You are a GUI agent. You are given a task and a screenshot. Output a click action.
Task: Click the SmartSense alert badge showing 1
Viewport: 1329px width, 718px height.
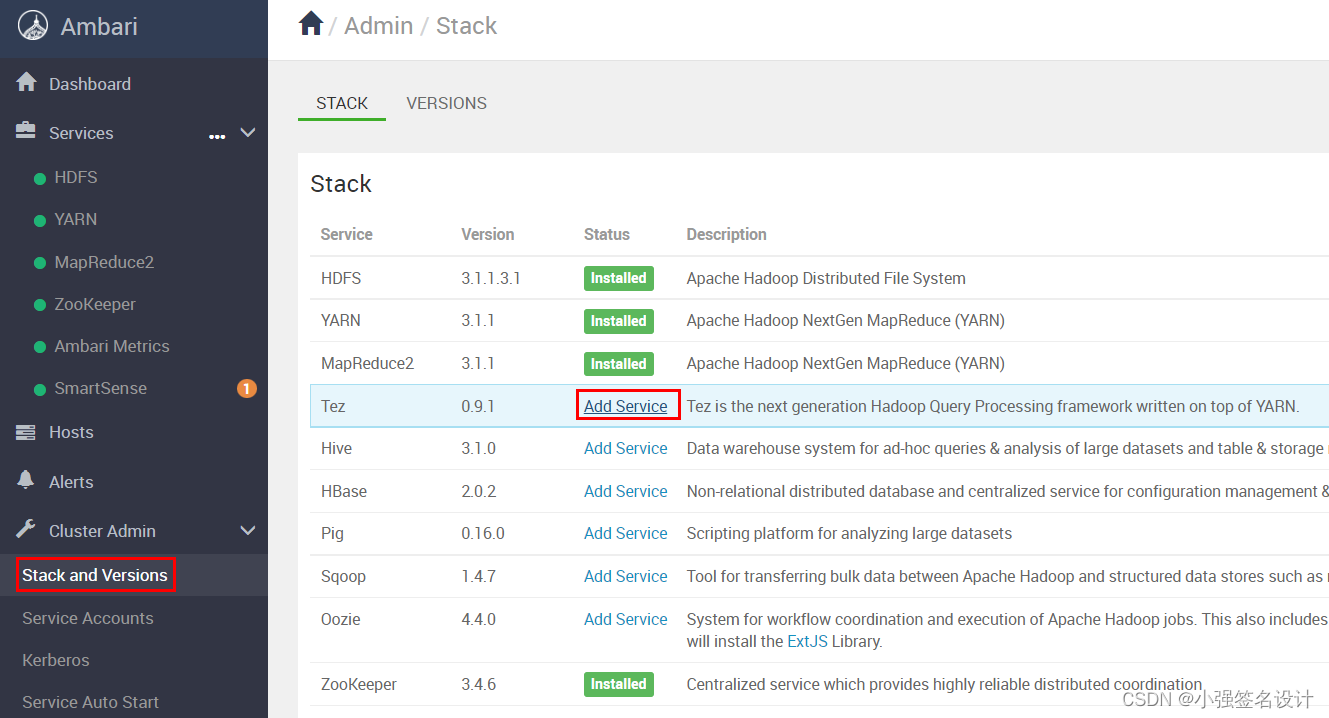pyautogui.click(x=246, y=388)
